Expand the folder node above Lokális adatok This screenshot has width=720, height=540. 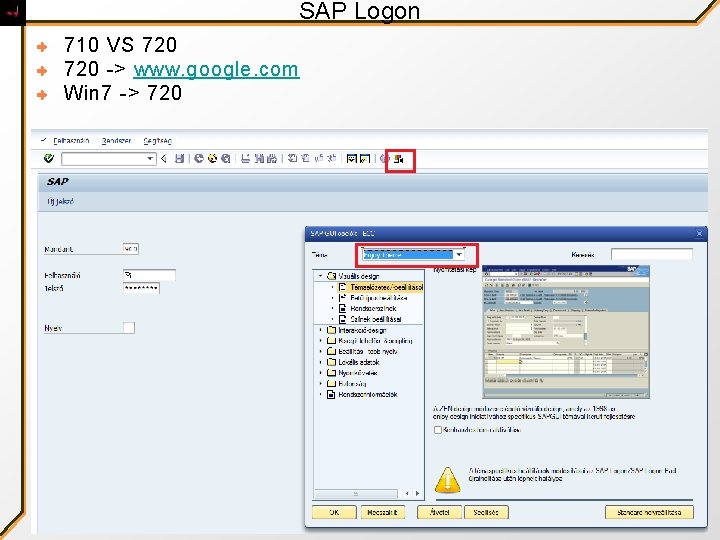tap(321, 351)
